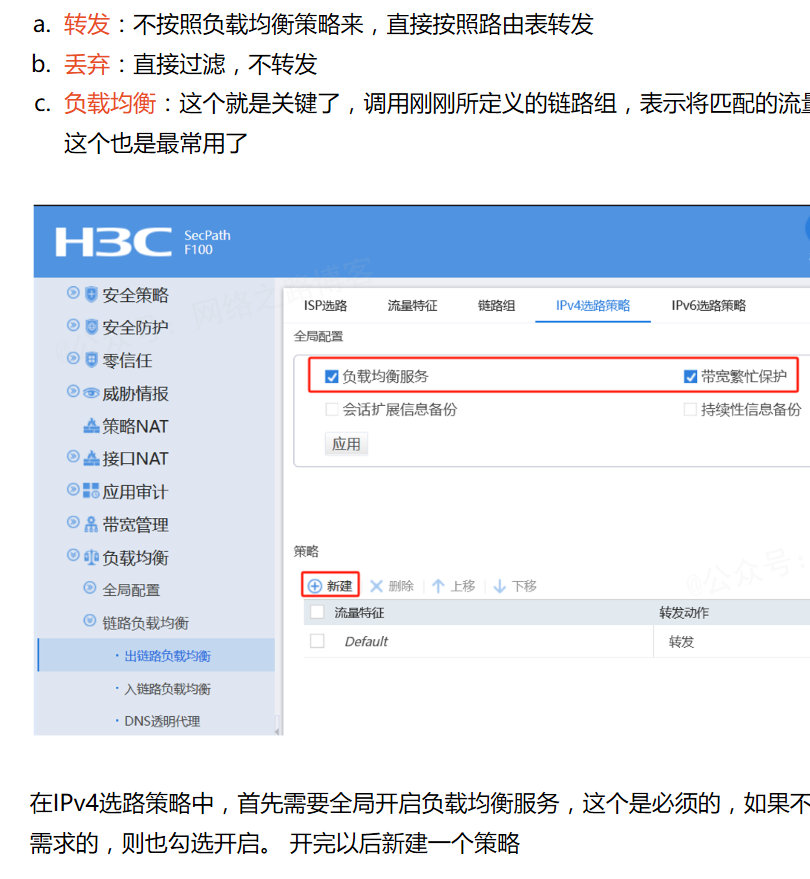
Task: Open the IPv6选路策略 tab
Action: [709, 306]
